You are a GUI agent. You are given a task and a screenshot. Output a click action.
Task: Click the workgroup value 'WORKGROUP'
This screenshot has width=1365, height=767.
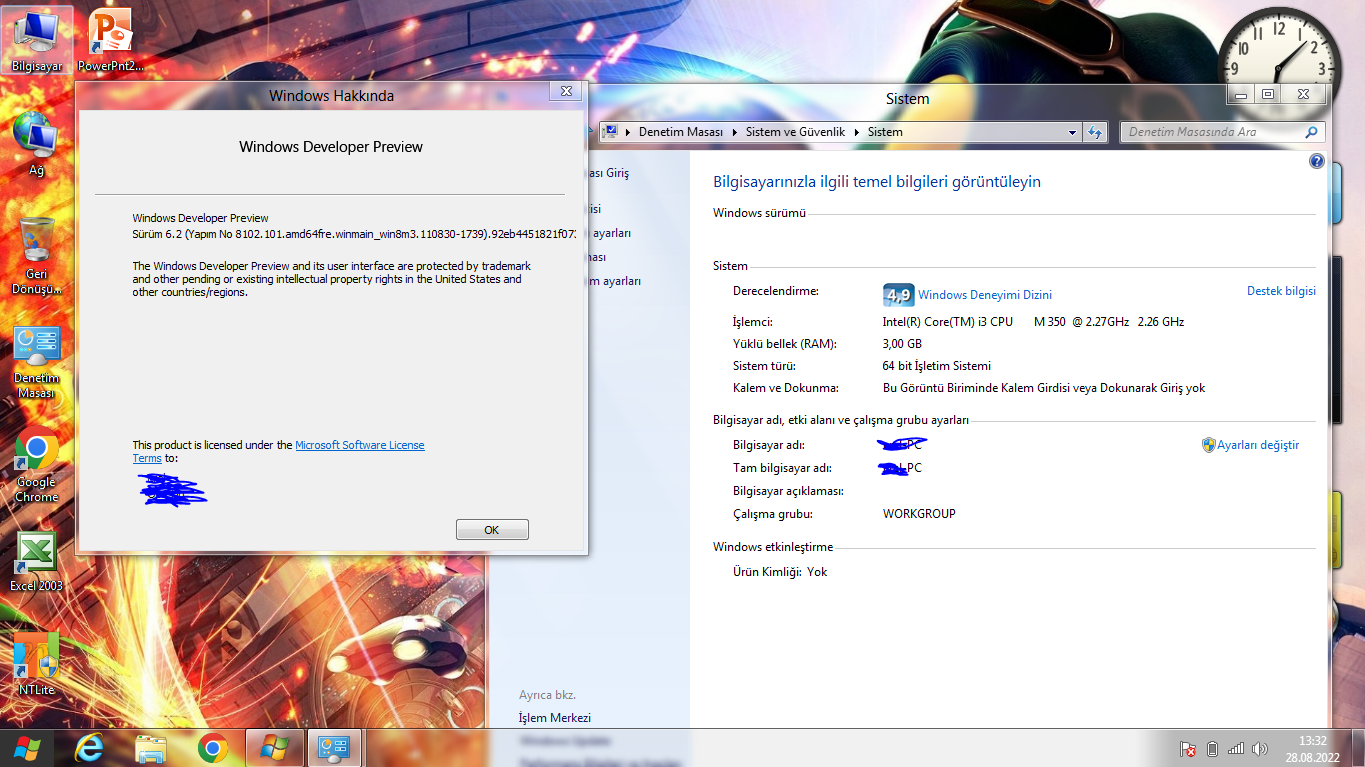[x=919, y=514]
